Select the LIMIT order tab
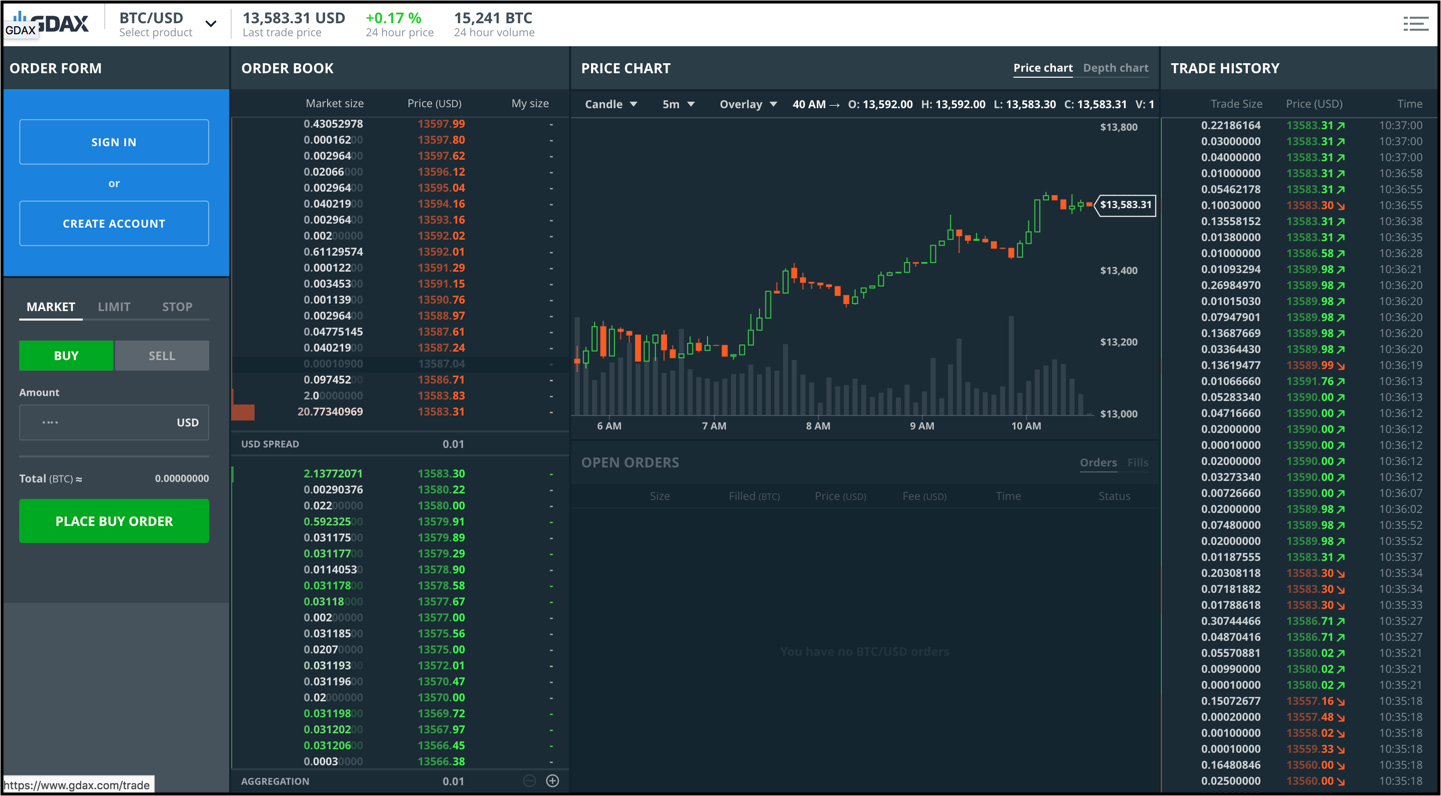Viewport: 1441px width, 796px height. pyautogui.click(x=114, y=307)
